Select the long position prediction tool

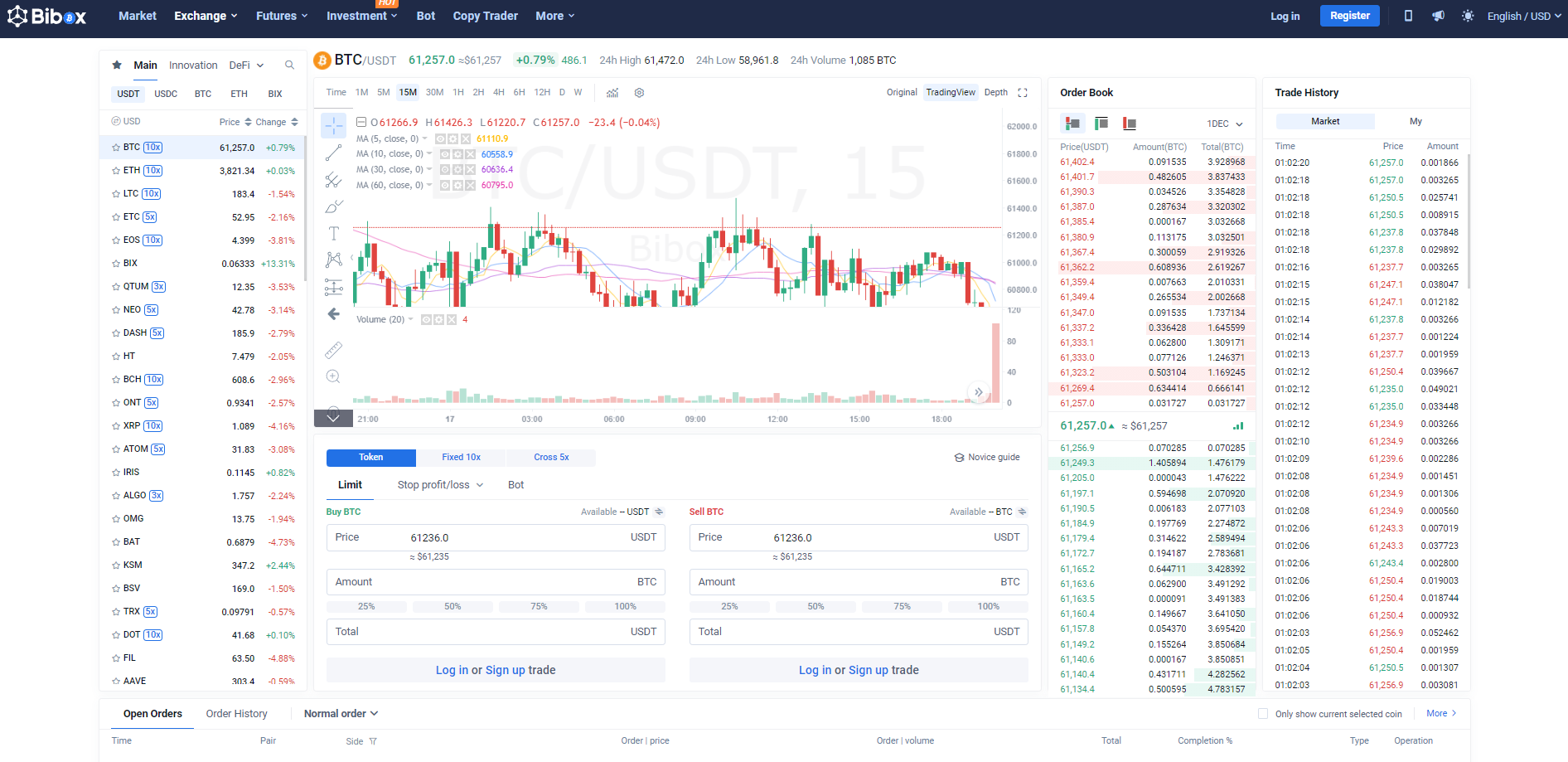click(x=334, y=287)
